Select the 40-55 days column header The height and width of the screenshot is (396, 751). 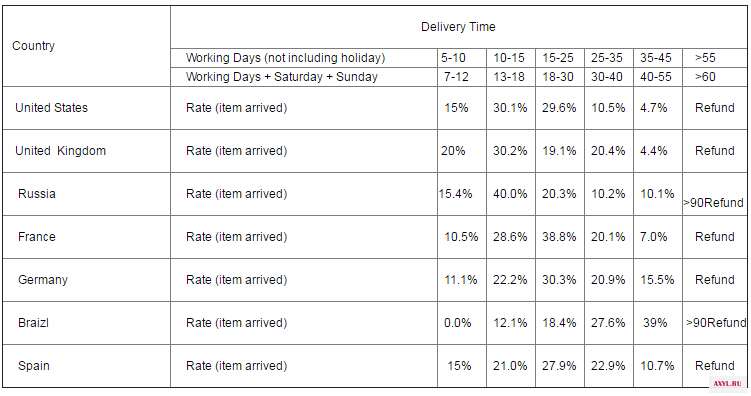pyautogui.click(x=658, y=77)
